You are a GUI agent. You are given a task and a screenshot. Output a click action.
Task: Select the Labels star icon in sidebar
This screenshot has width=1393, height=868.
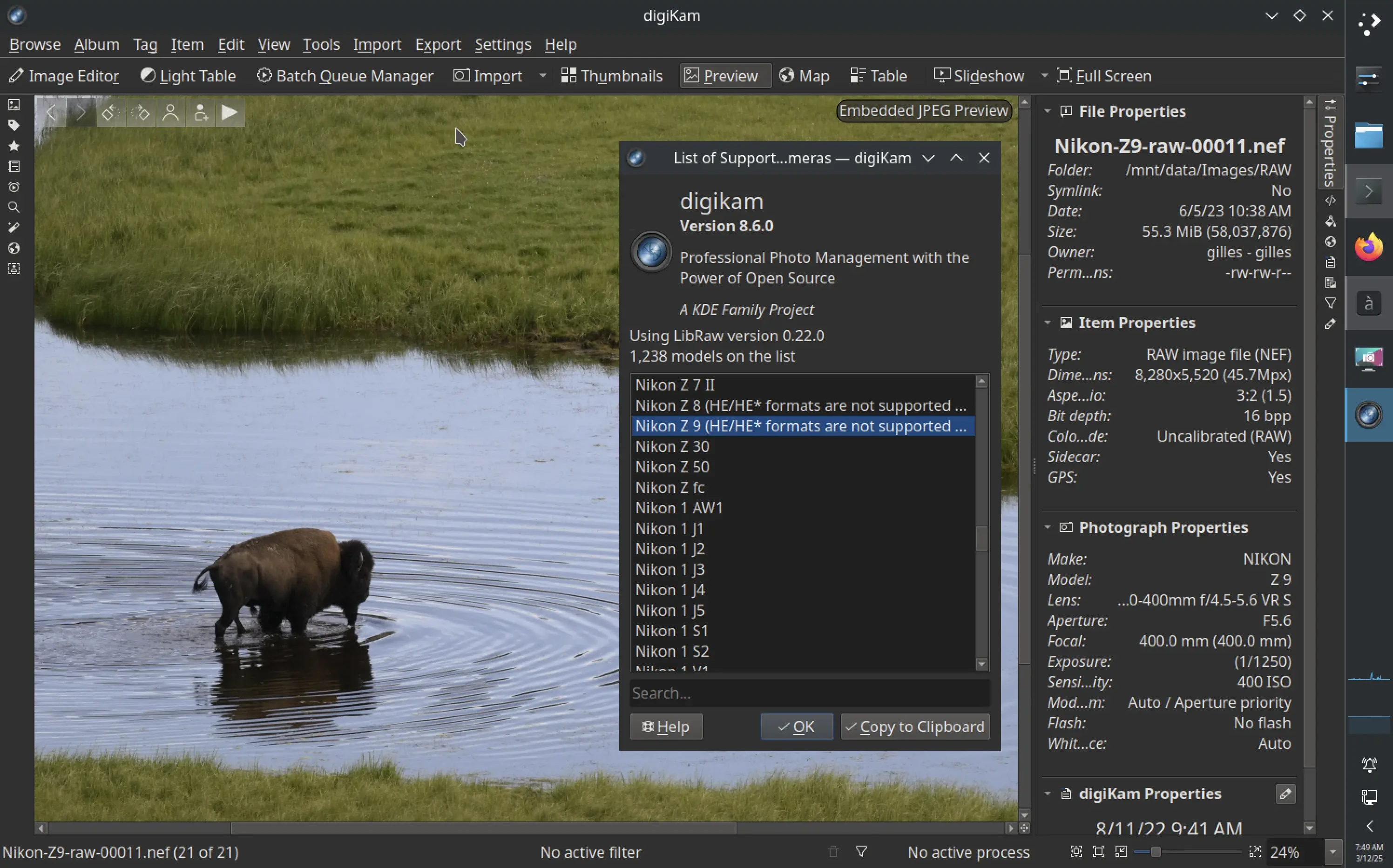click(14, 146)
